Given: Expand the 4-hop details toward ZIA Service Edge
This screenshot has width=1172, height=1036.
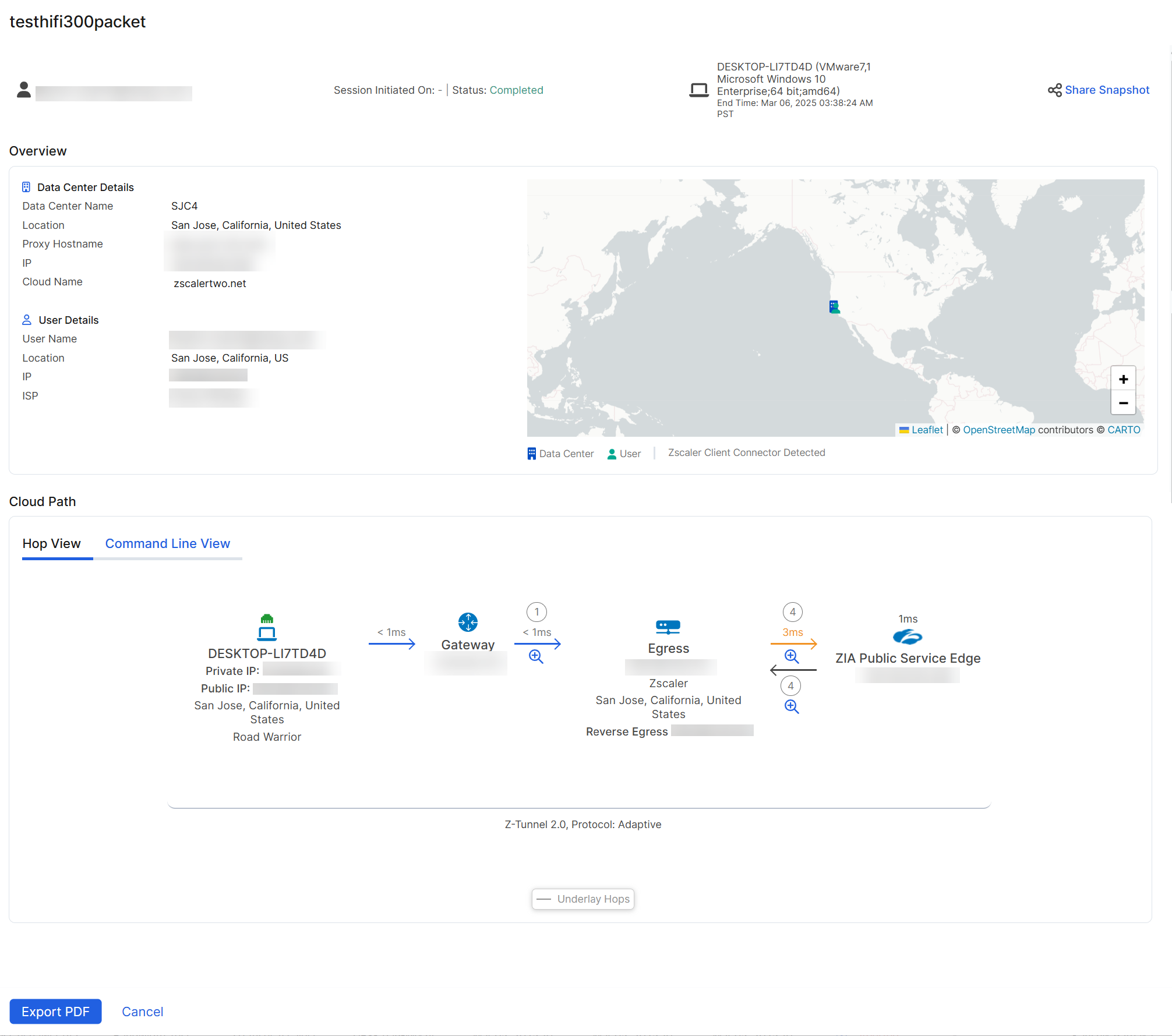Looking at the screenshot, I should pos(791,656).
